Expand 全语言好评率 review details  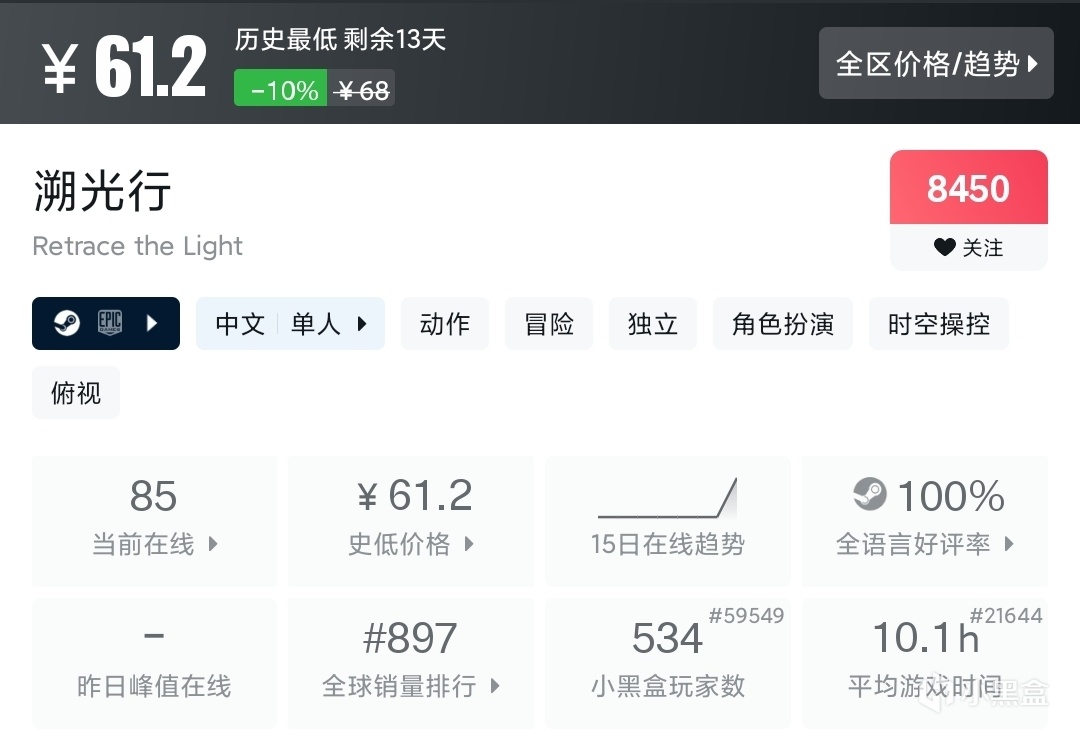(x=1009, y=544)
